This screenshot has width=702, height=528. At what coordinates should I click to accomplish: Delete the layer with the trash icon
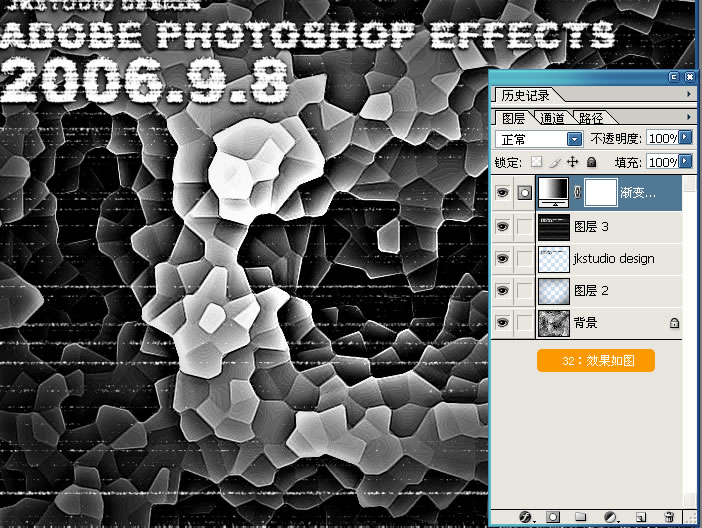(x=669, y=517)
